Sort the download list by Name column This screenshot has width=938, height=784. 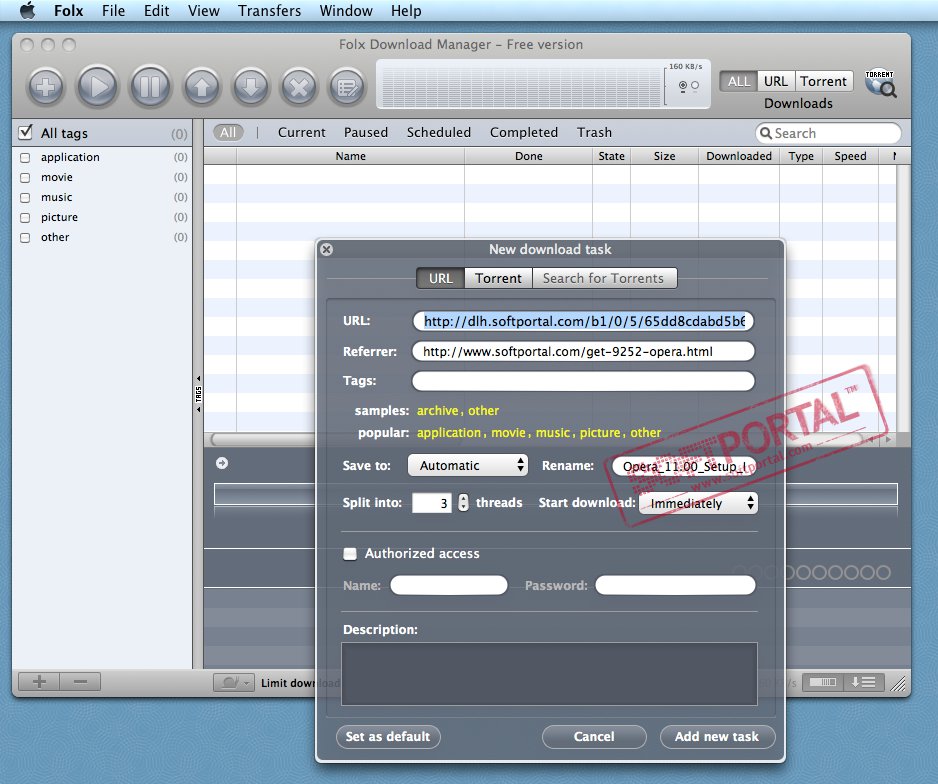click(351, 156)
